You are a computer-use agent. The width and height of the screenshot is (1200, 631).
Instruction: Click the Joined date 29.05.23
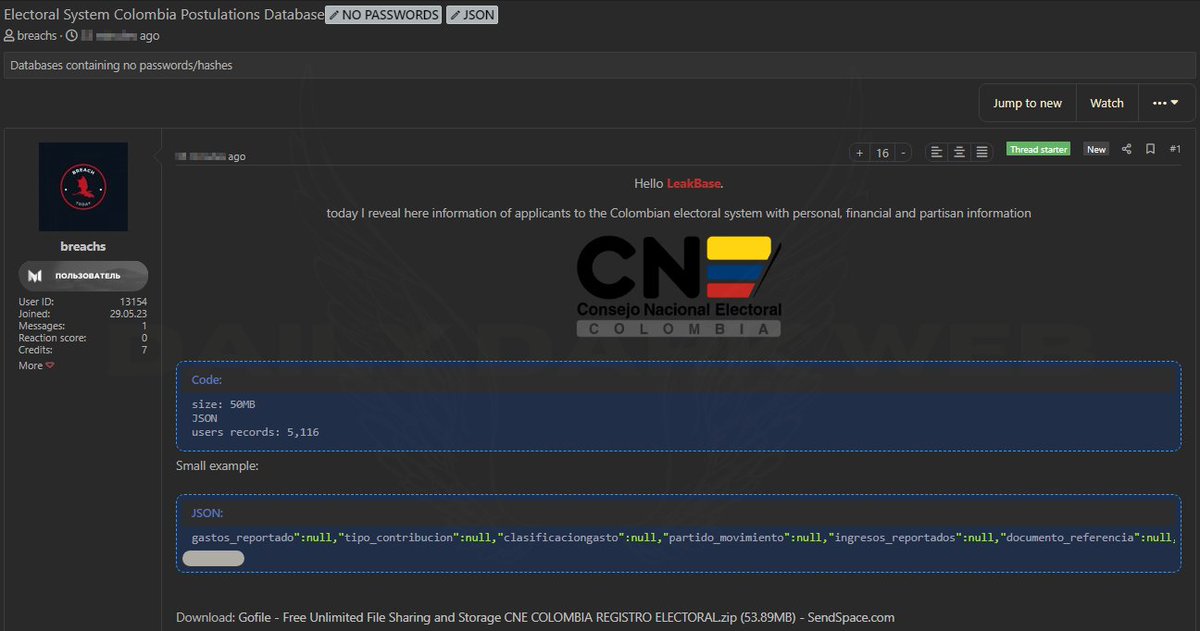[x=128, y=314]
